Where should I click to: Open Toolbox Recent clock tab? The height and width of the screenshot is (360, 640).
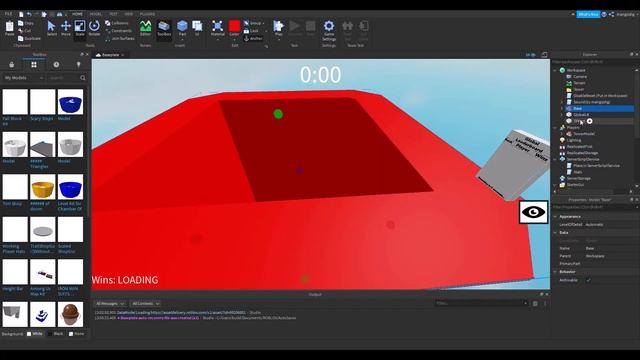pos(56,64)
